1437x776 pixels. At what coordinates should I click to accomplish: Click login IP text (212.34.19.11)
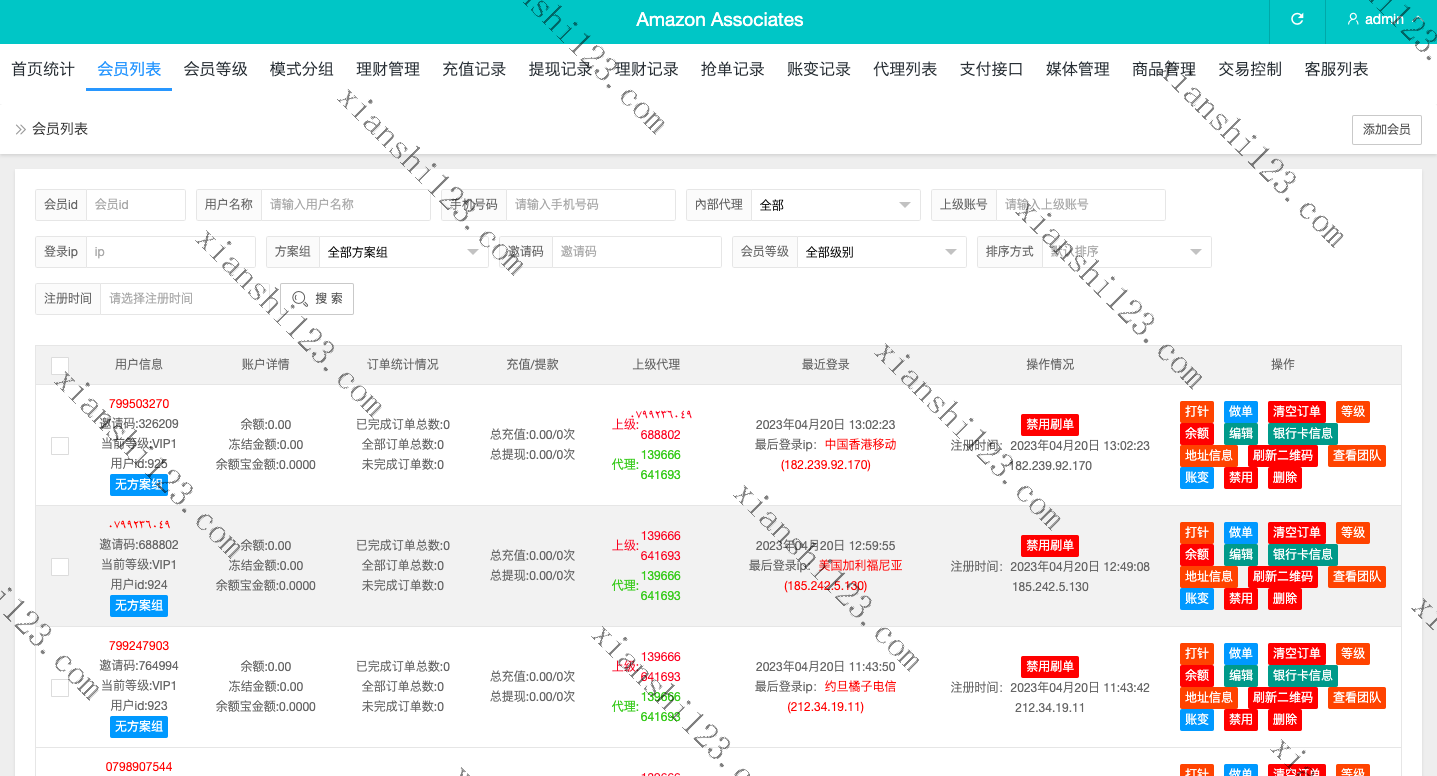point(826,707)
